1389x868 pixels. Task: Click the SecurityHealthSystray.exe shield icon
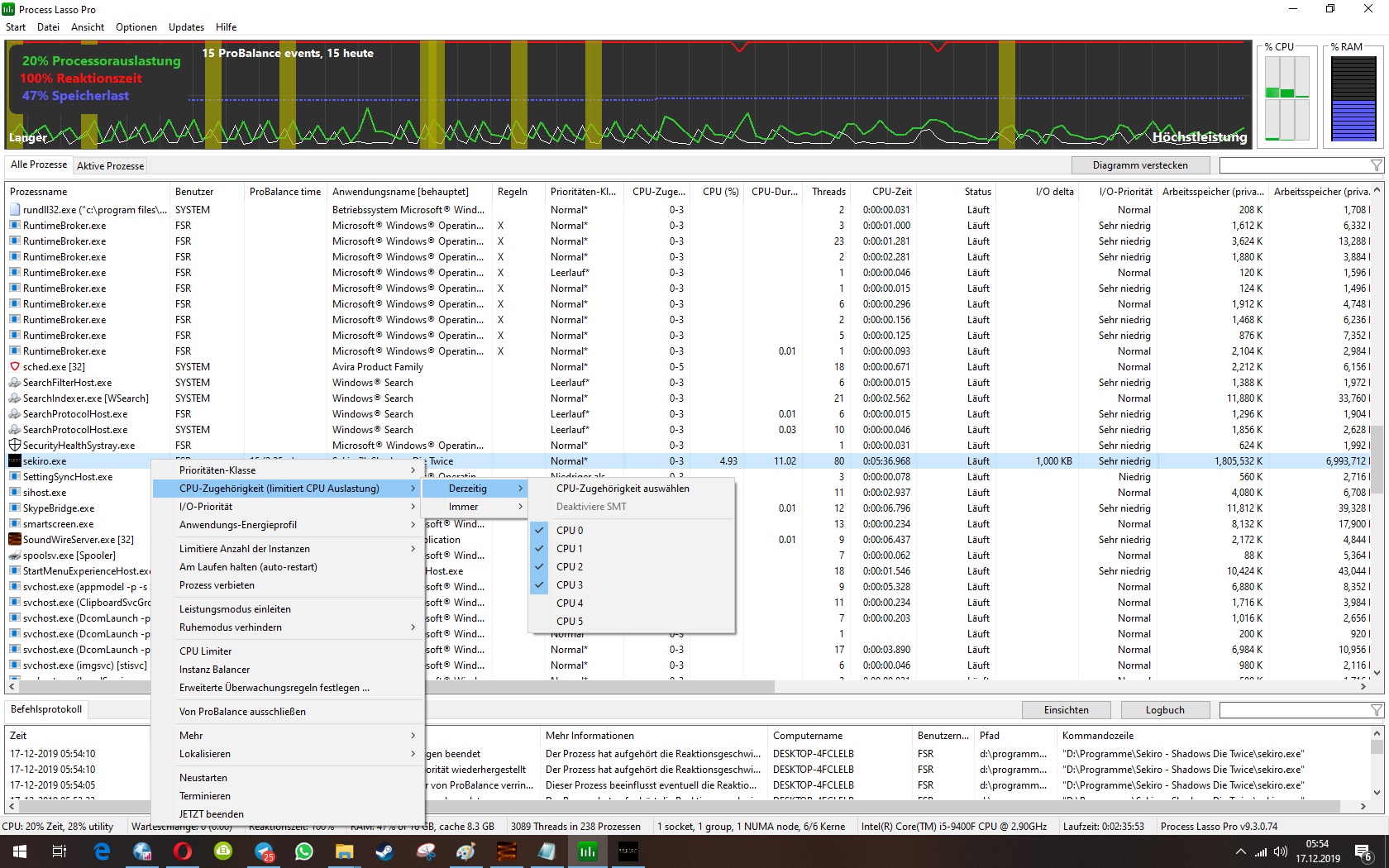click(15, 446)
